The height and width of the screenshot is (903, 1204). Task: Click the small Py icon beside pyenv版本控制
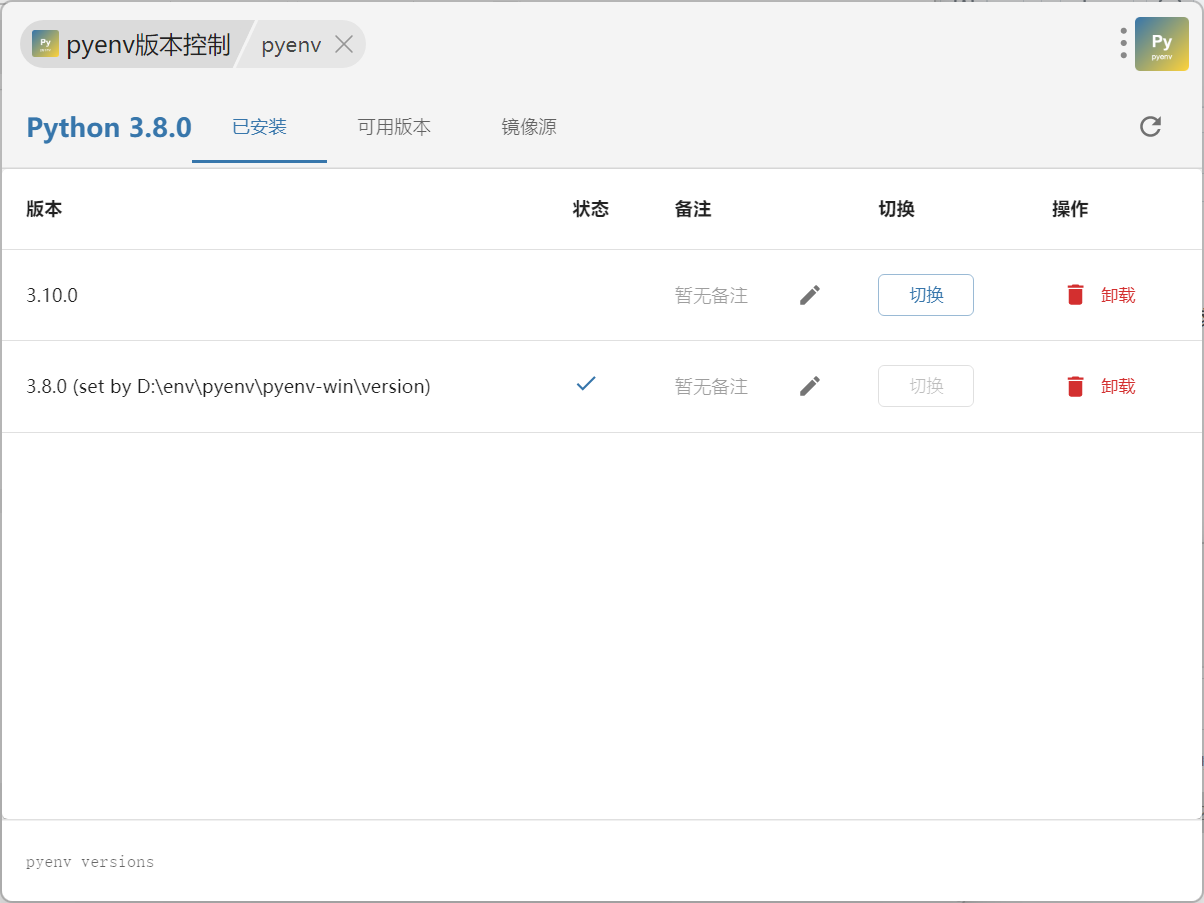[x=45, y=44]
